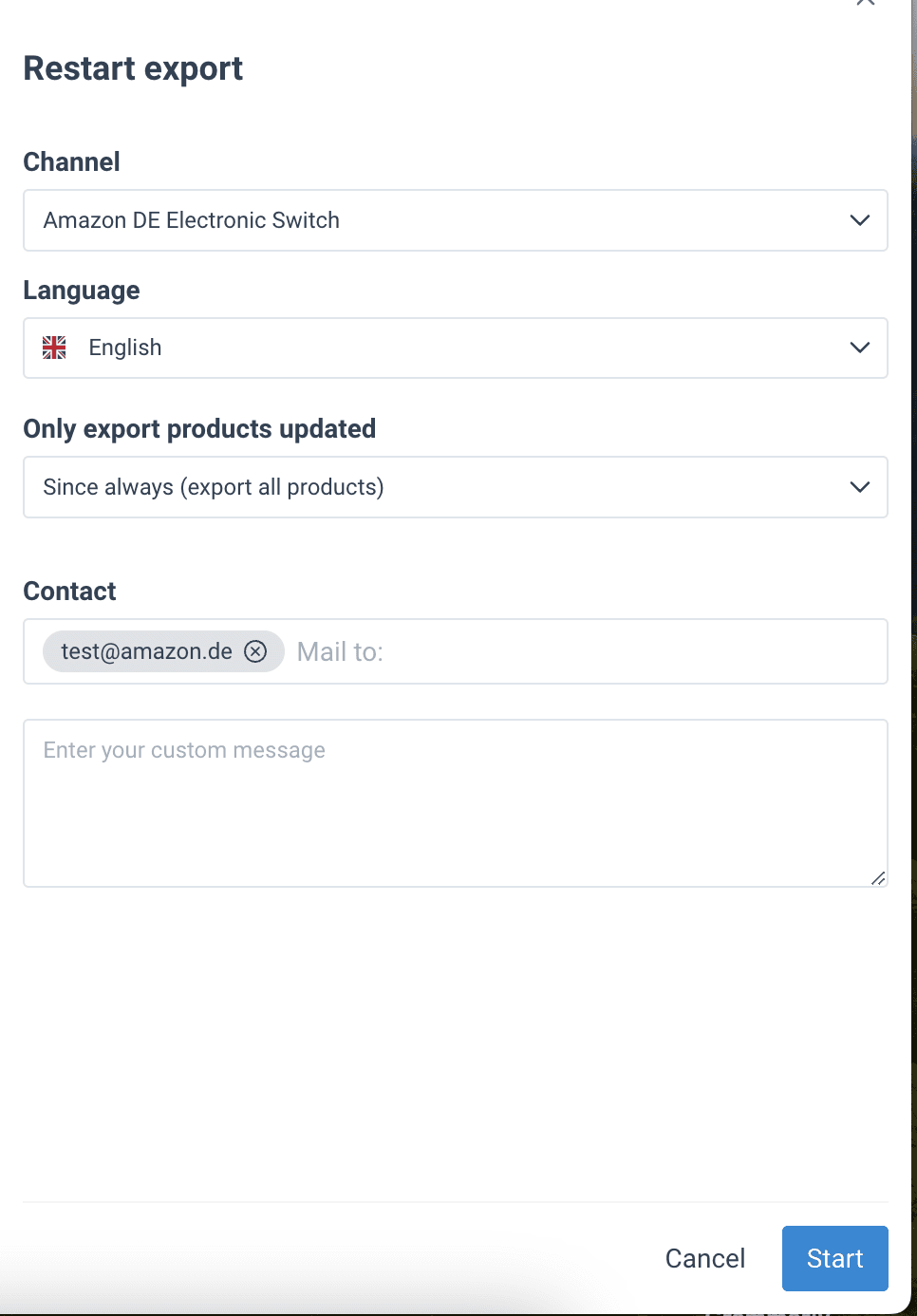Focus the Mail to input field

coord(570,651)
